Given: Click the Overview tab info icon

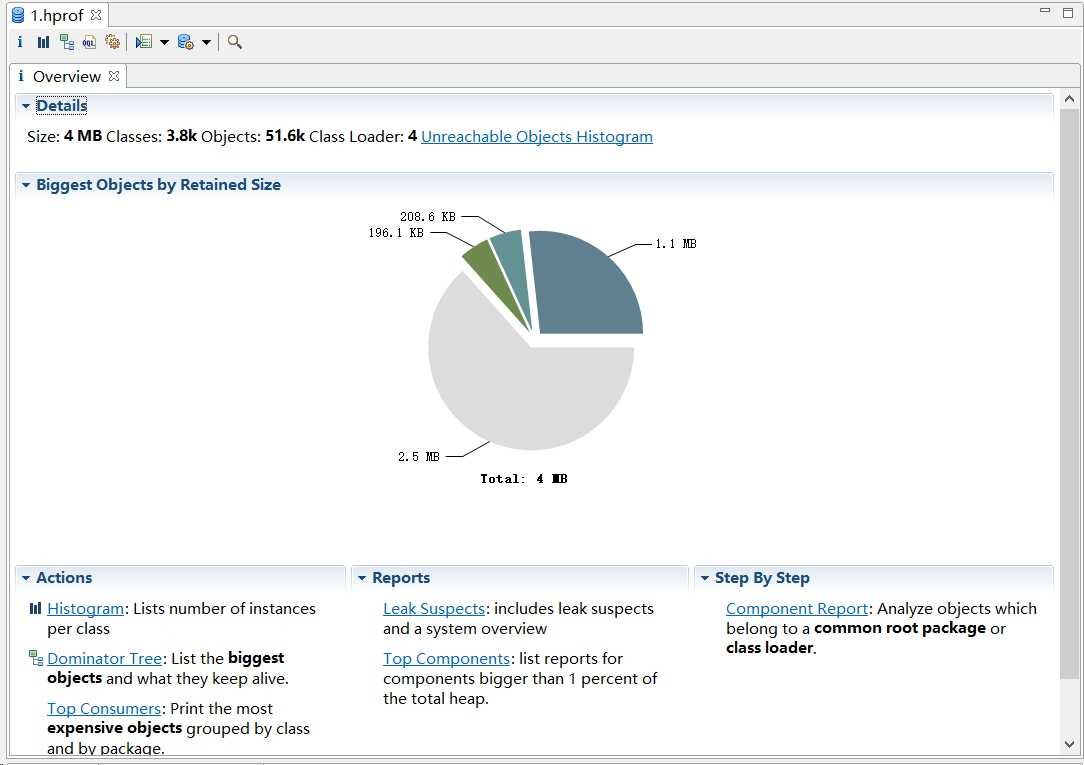Looking at the screenshot, I should [x=21, y=75].
